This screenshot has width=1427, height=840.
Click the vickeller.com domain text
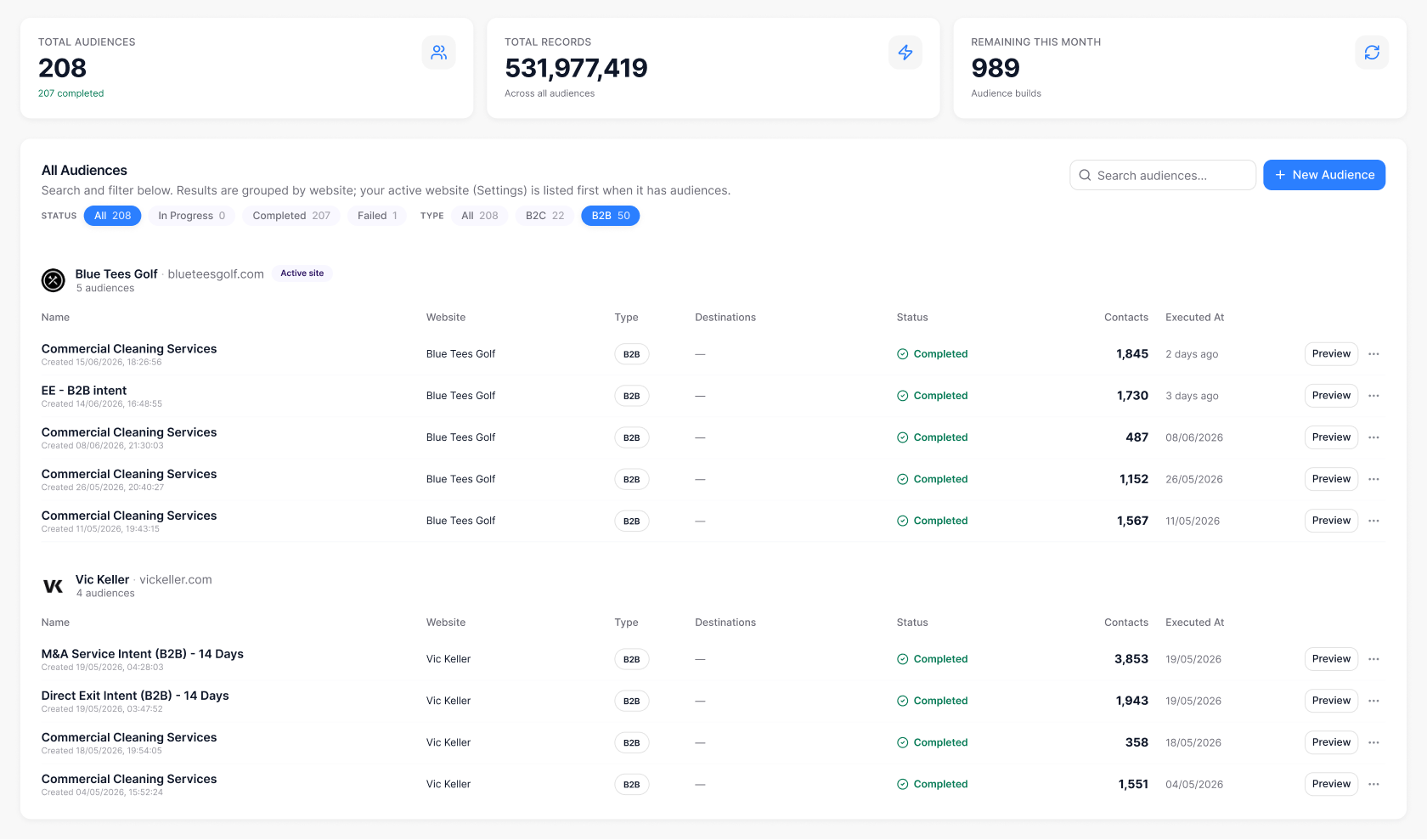176,580
